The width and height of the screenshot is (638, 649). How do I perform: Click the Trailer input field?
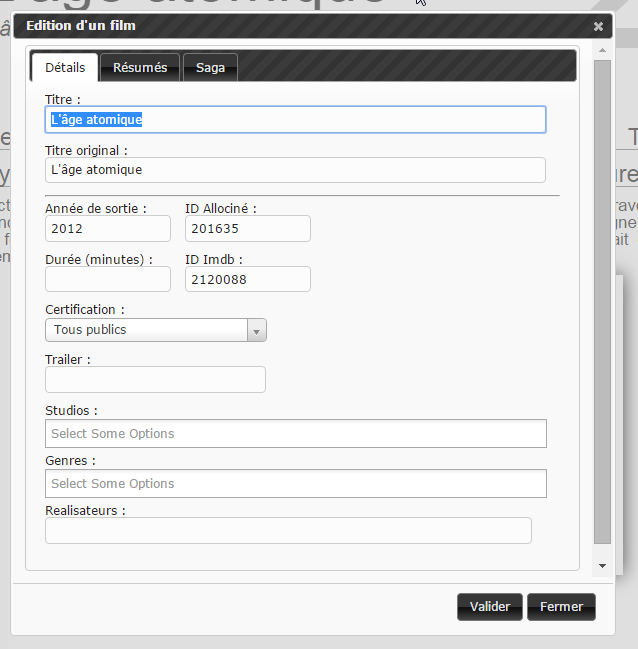click(155, 380)
